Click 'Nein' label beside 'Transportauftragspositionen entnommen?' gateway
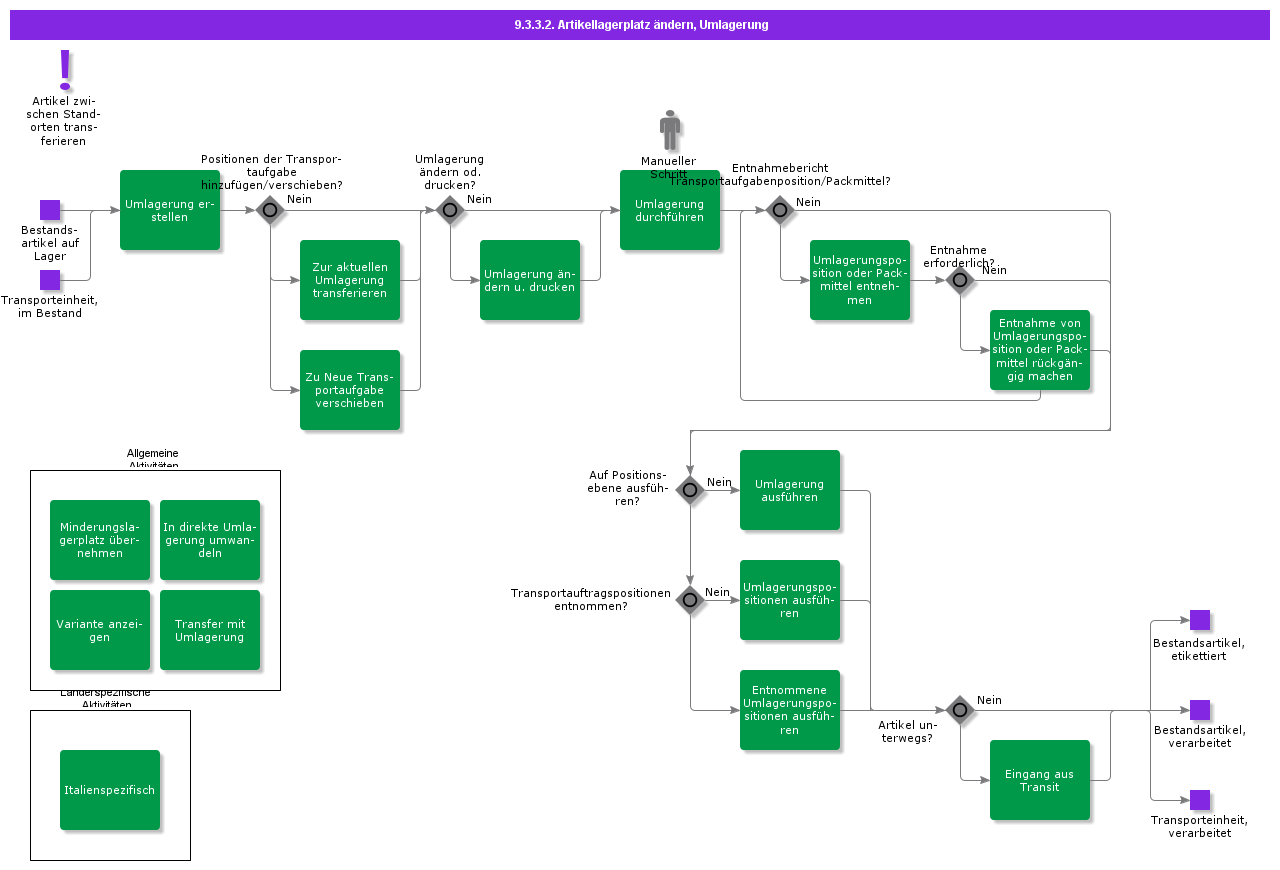The height and width of the screenshot is (870, 1280). pyautogui.click(x=717, y=592)
